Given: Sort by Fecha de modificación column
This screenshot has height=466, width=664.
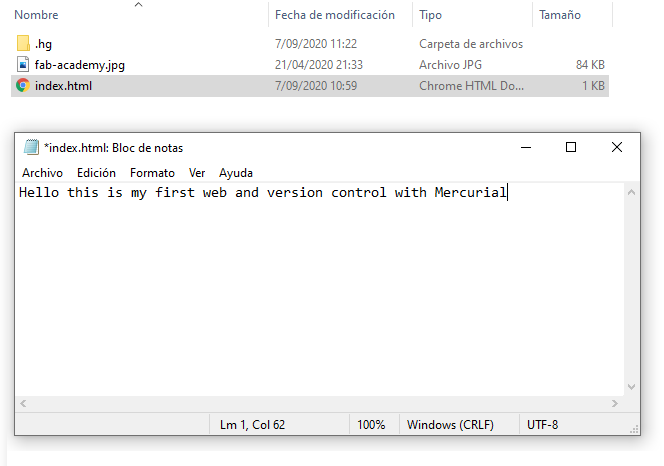Looking at the screenshot, I should click(x=335, y=16).
